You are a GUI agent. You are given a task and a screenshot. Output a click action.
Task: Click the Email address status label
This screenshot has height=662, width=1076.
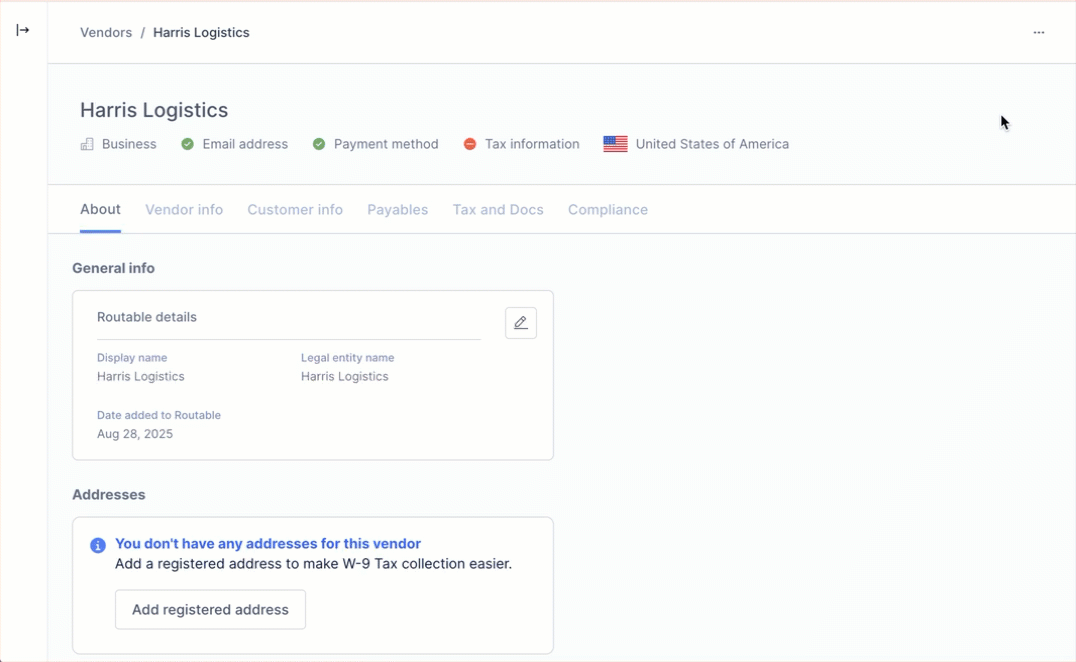(245, 144)
